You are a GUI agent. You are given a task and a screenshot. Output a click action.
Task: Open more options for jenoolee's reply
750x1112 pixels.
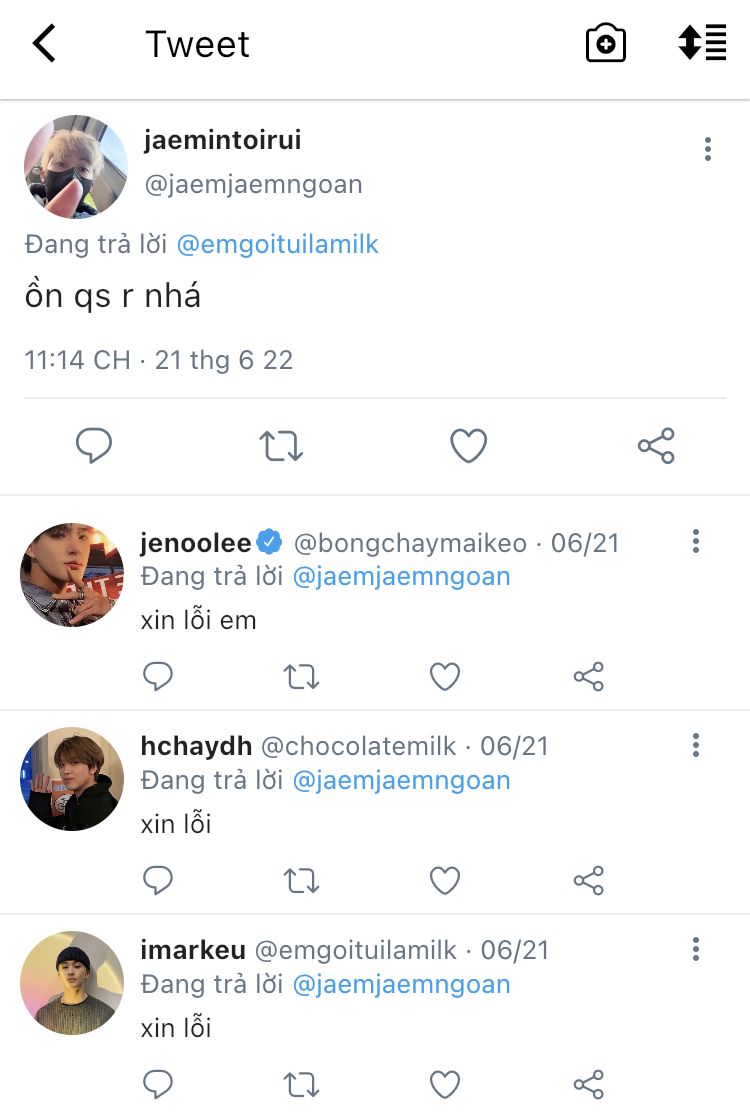(695, 542)
